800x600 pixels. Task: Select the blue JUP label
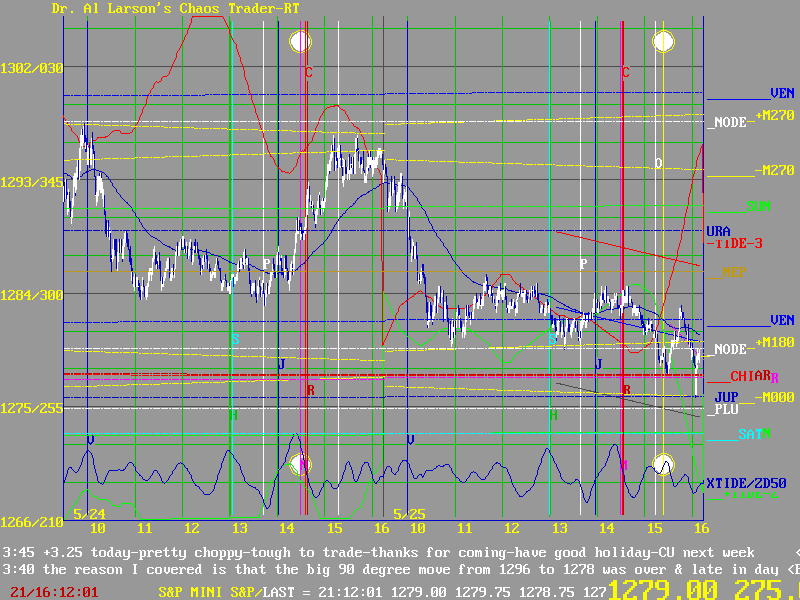[726, 396]
